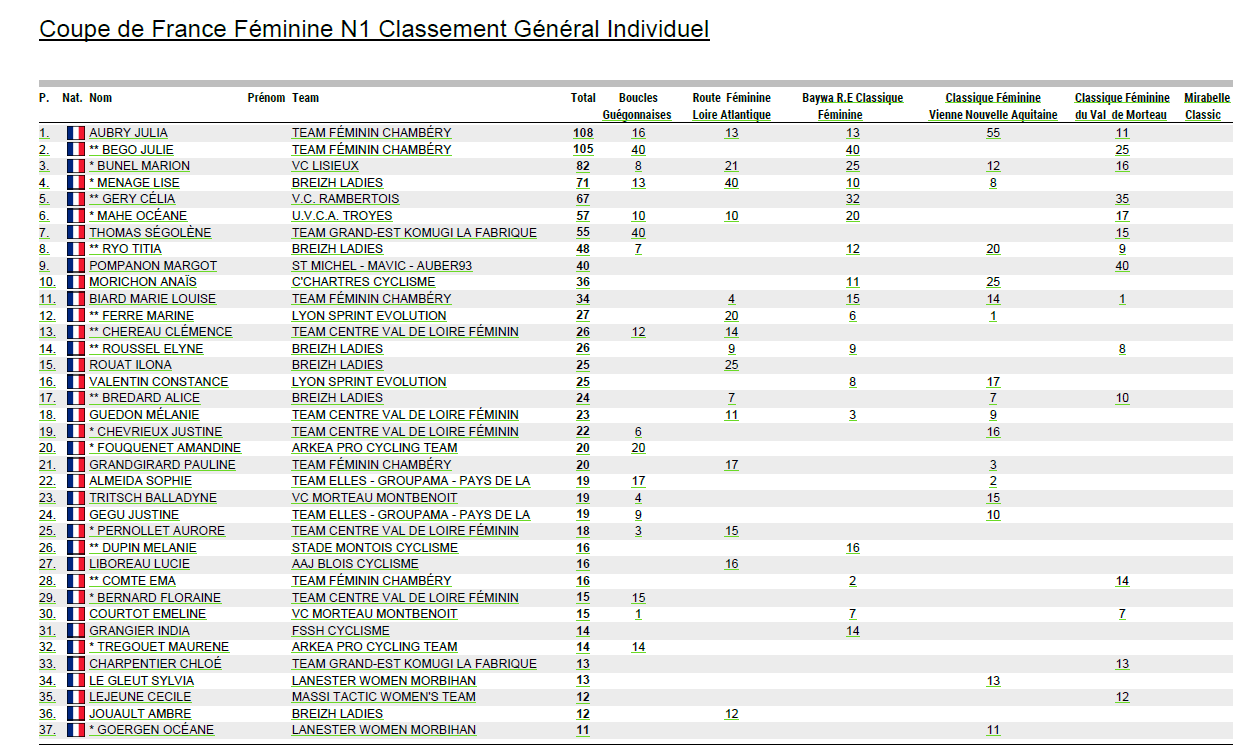Click Classique Féminine Vienne Nouvelle Aquitaine header
This screenshot has width=1254, height=748.
pyautogui.click(x=993, y=106)
